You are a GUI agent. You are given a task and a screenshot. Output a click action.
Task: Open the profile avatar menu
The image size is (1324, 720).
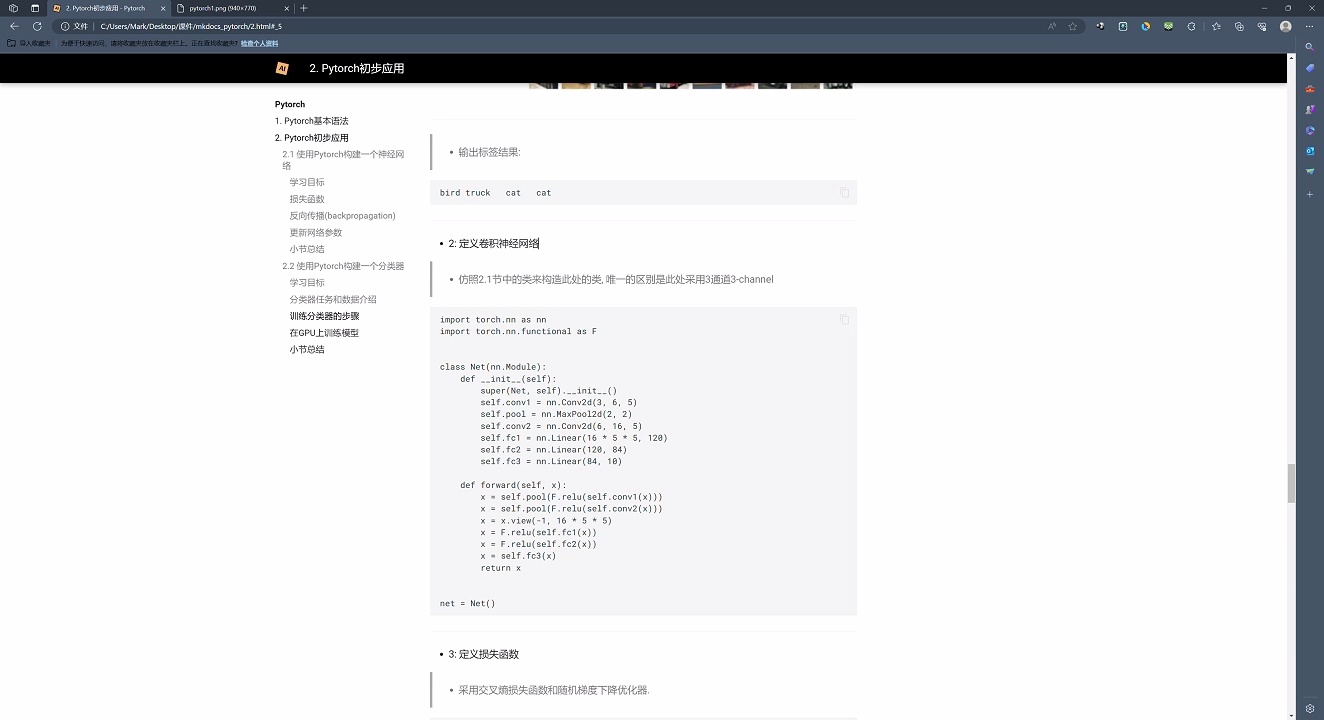[x=1285, y=27]
